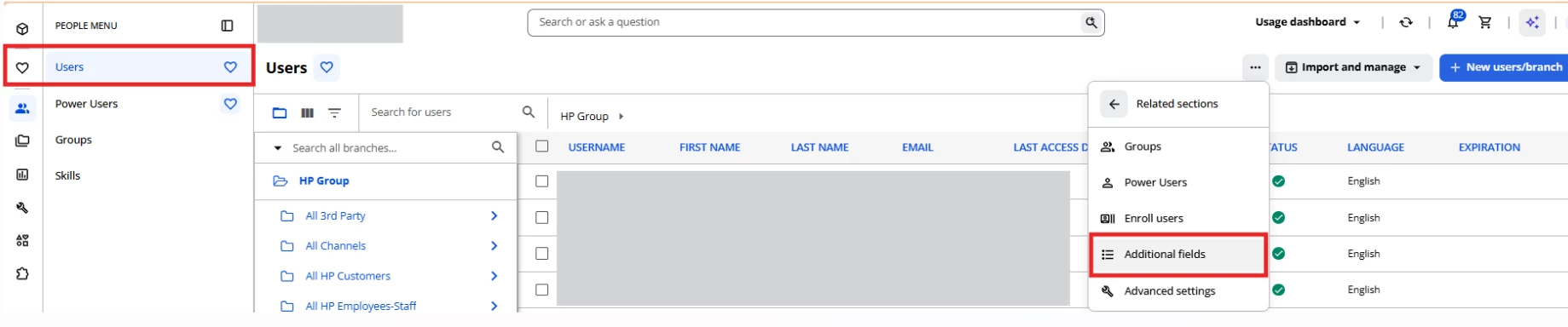Click the New users/branch button
This screenshot has width=1568, height=327.
click(x=1505, y=67)
